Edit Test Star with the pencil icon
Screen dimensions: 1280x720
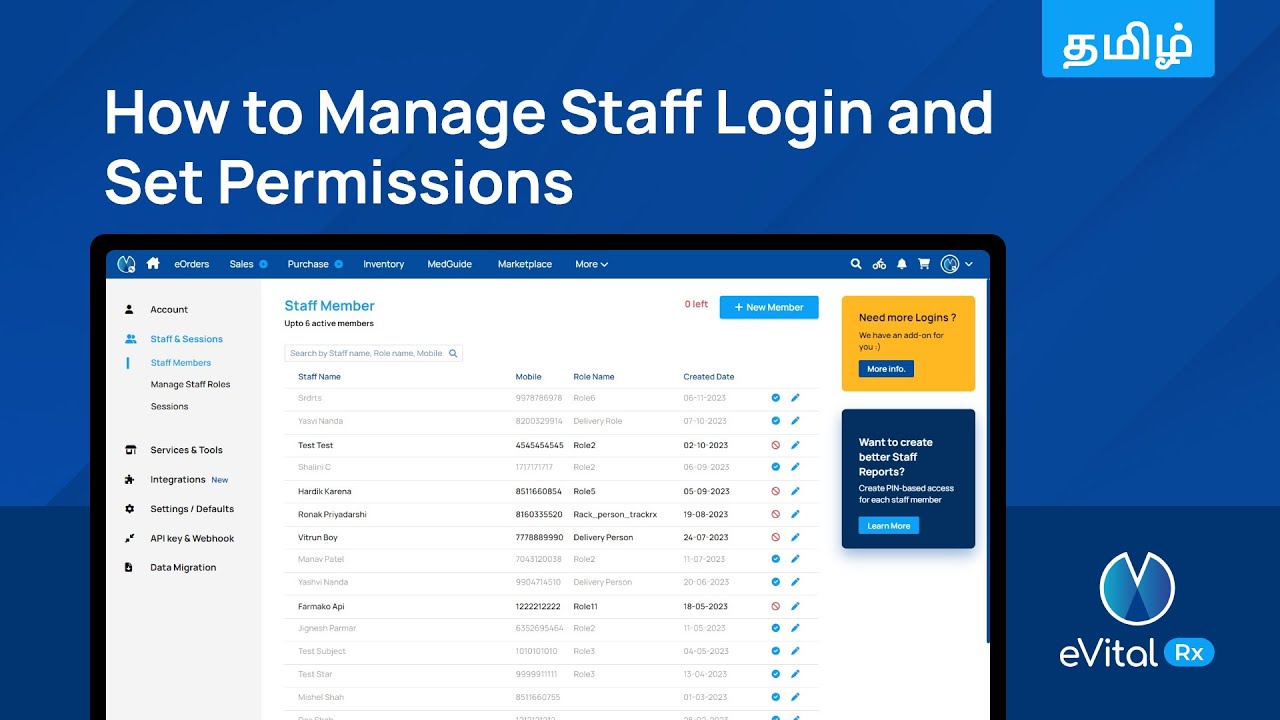[796, 674]
